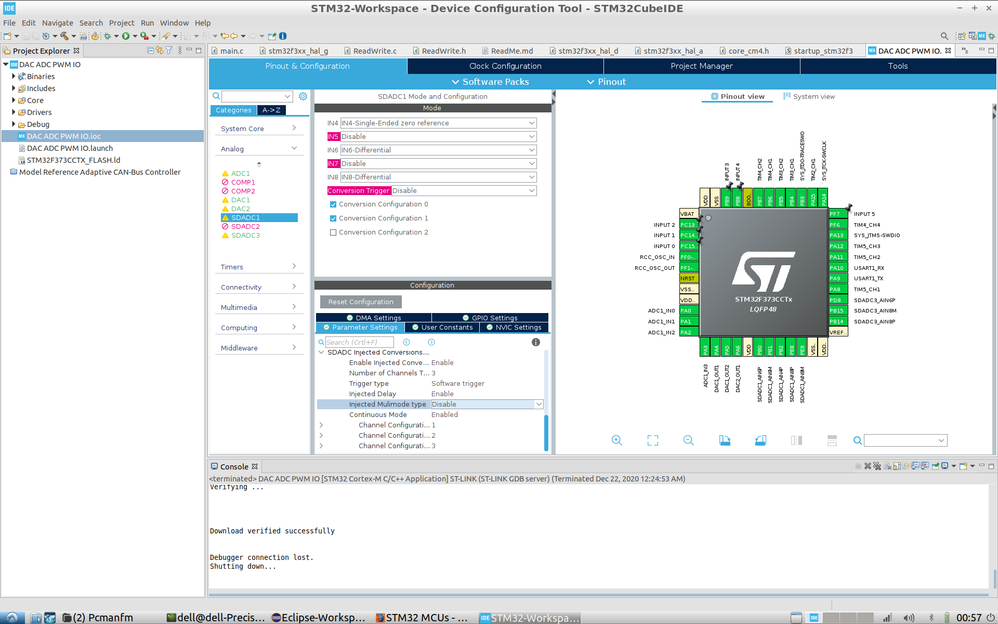Image resolution: width=998 pixels, height=624 pixels.
Task: Click Remove All Terminated Launches in Console
Action: (877, 467)
